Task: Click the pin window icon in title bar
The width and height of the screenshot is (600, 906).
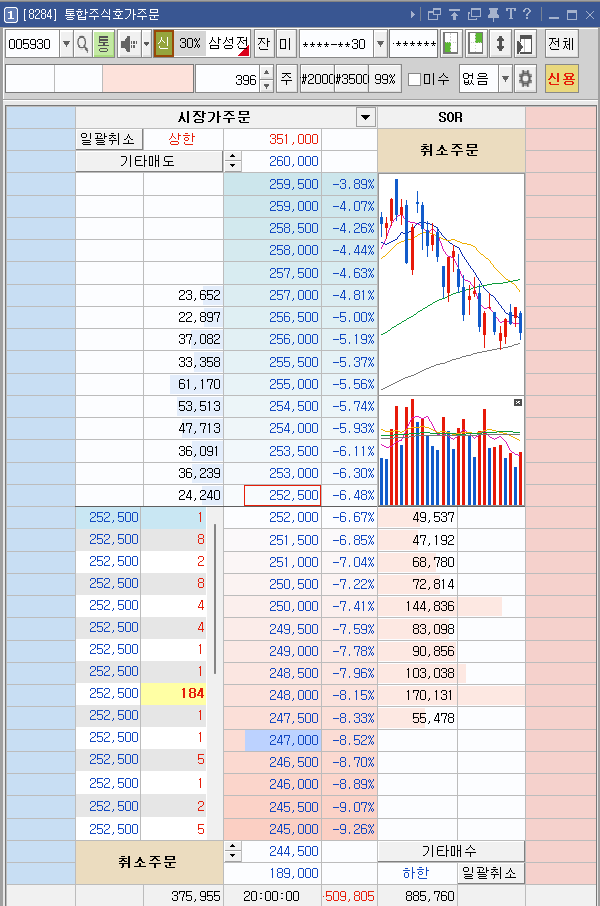Action: click(493, 14)
